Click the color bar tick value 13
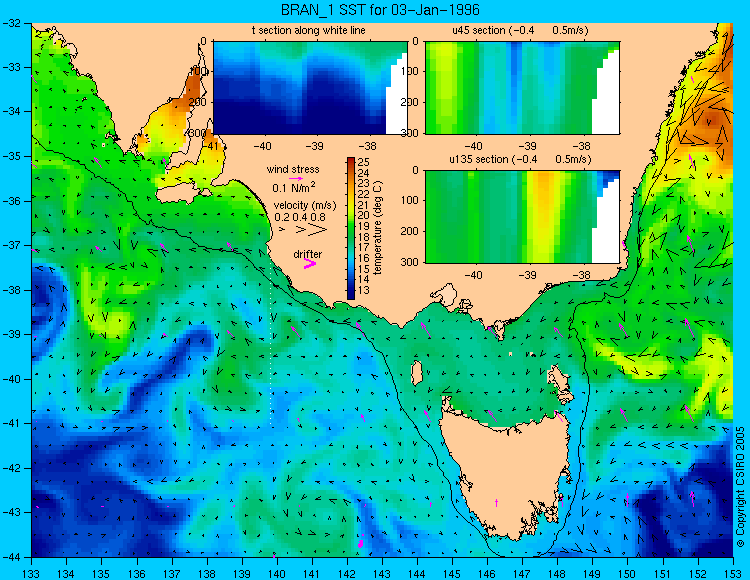This screenshot has height=580, width=750. (364, 290)
